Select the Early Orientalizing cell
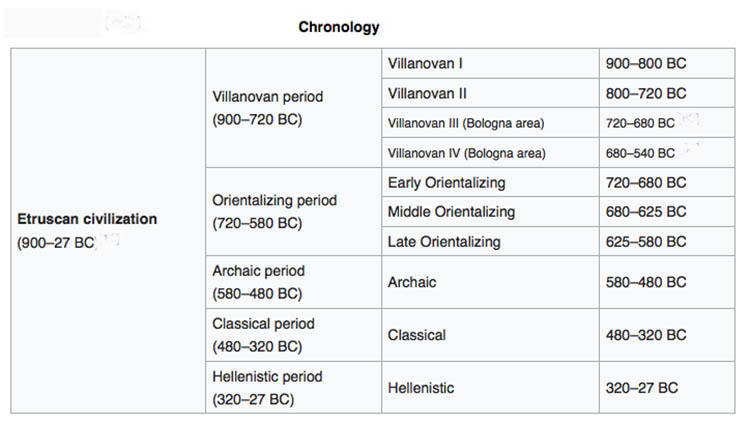 point(446,183)
